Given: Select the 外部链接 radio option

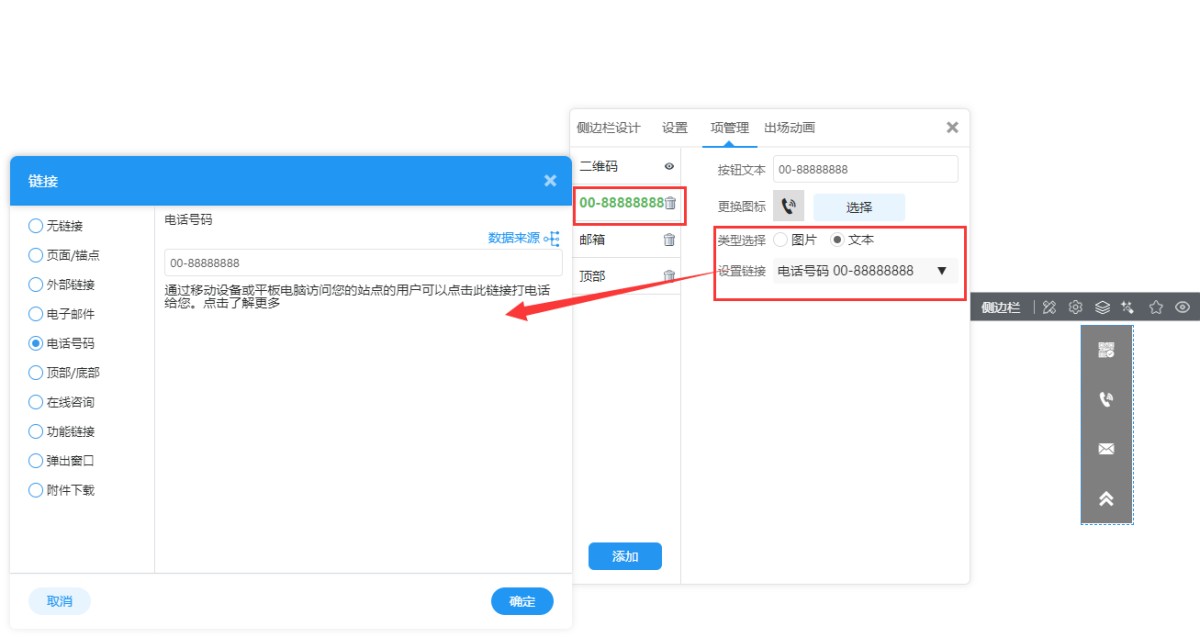Looking at the screenshot, I should pos(36,285).
